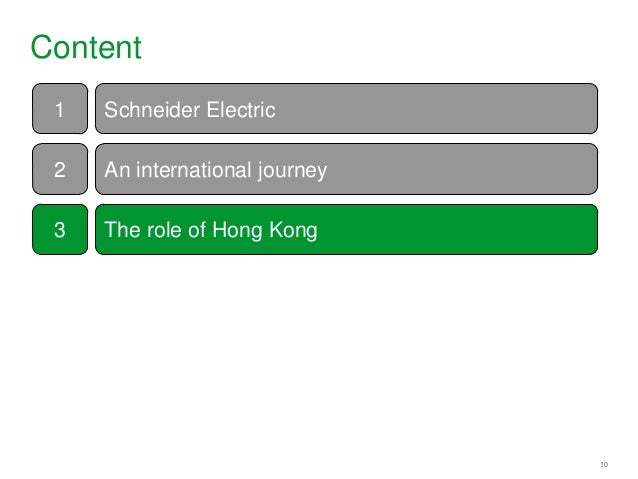Click the green Content slide title

click(x=86, y=47)
